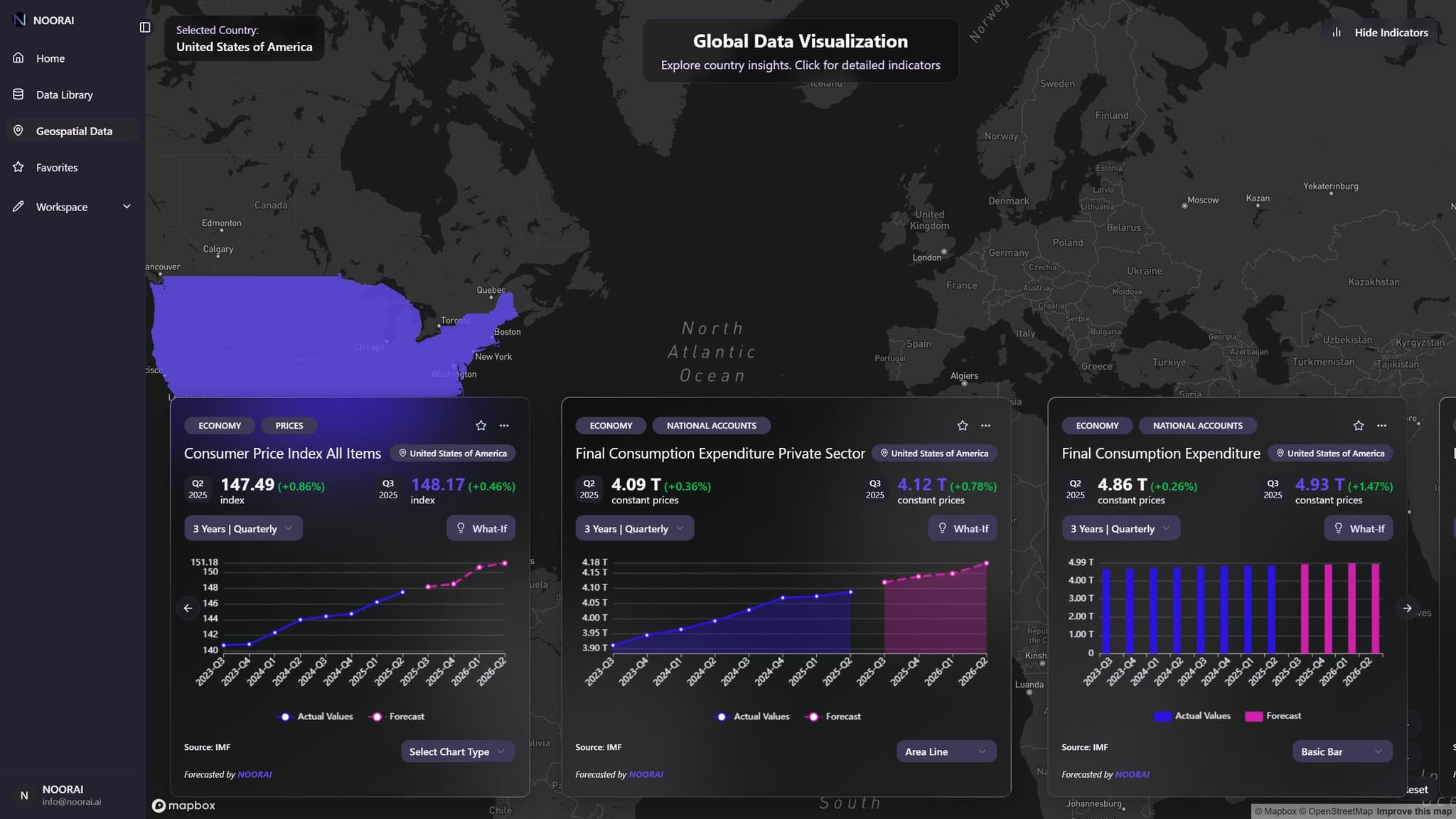Click the right arrow to see more indicators
Viewport: 1456px width, 819px height.
[x=1407, y=608]
